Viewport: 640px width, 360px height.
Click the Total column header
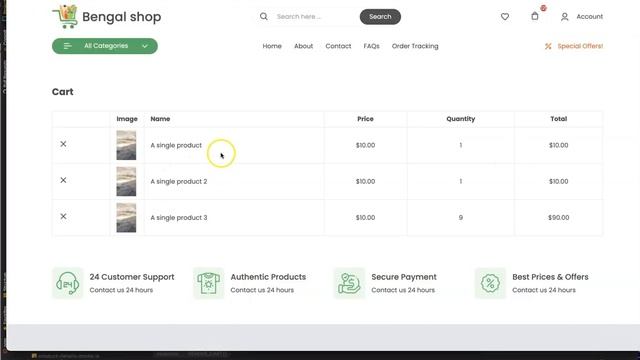point(558,119)
